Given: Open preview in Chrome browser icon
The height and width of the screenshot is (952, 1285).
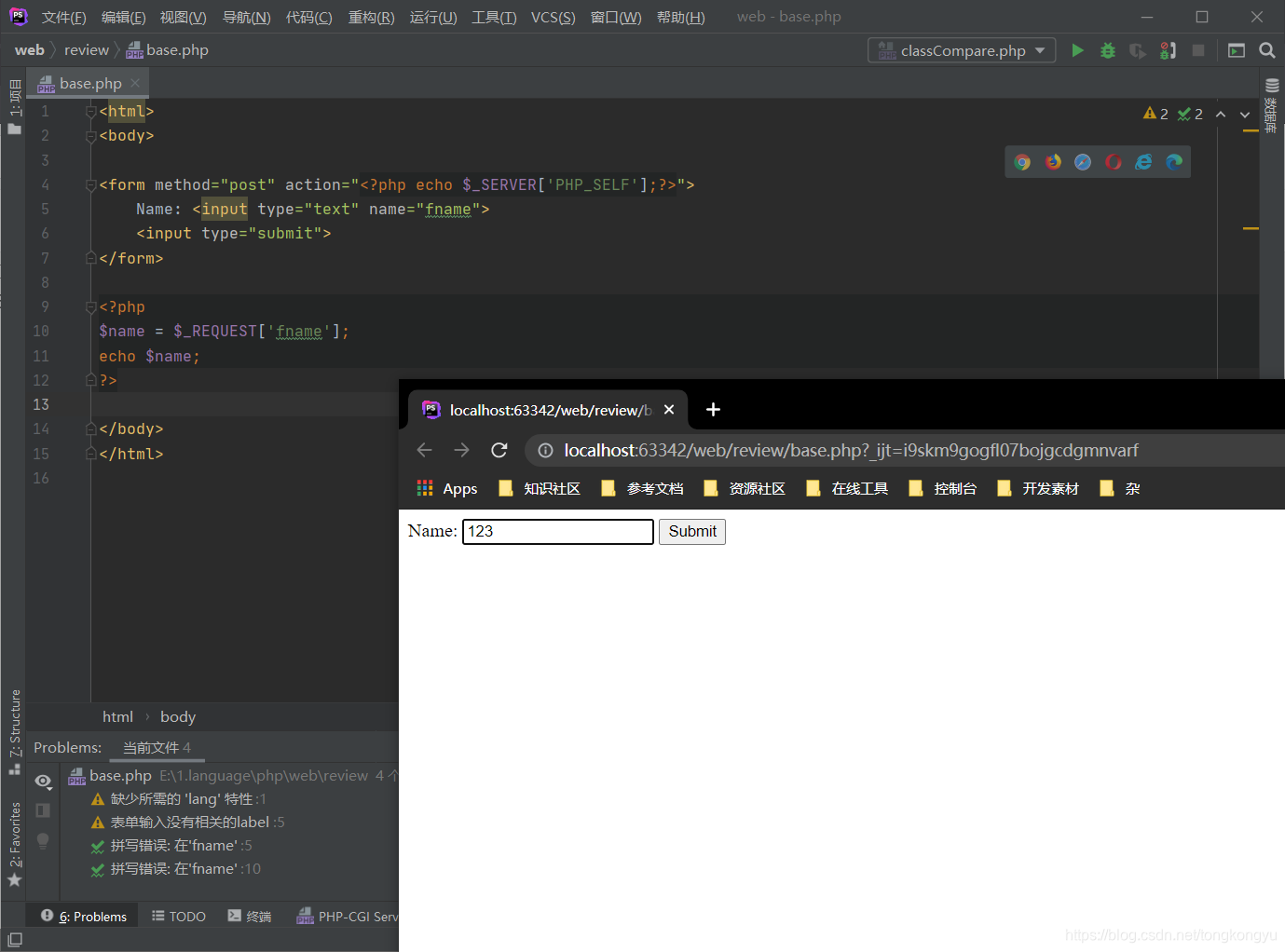Looking at the screenshot, I should [1022, 162].
